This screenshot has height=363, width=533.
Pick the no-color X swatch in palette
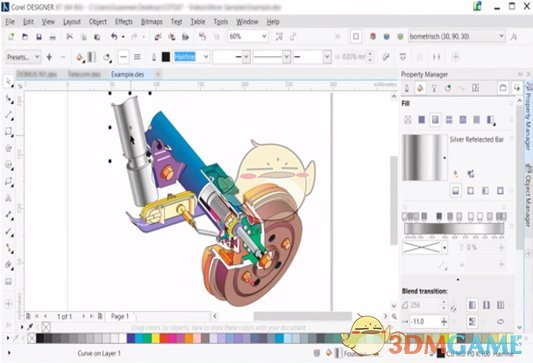click(x=32, y=338)
